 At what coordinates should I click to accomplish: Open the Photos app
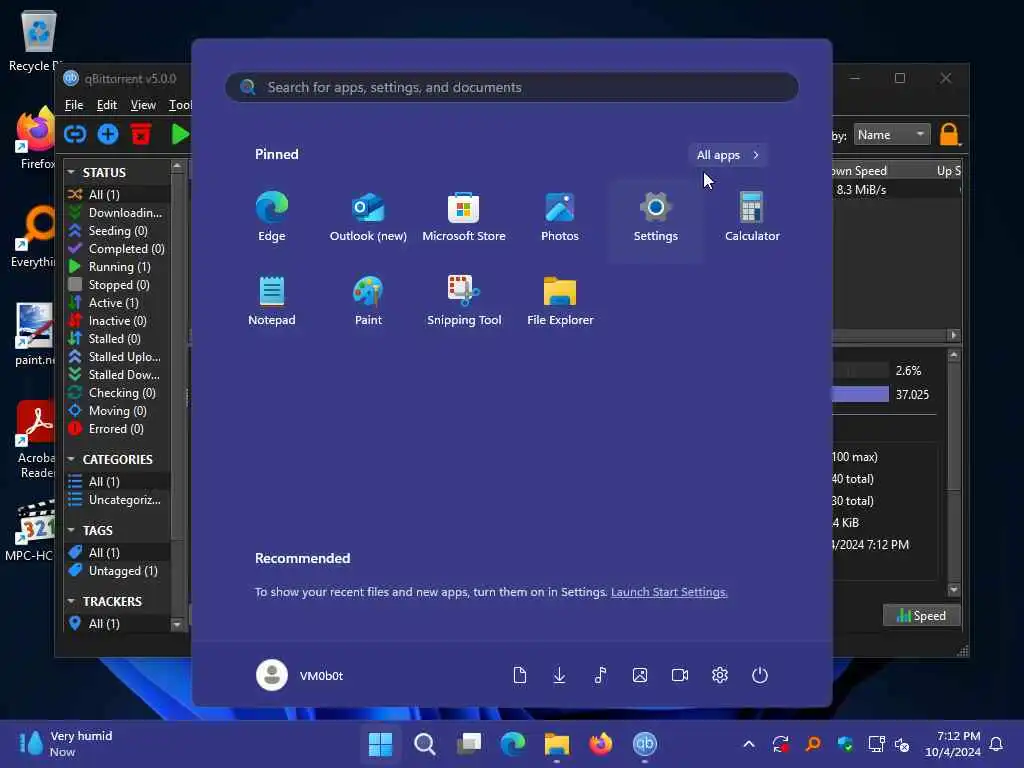click(560, 217)
